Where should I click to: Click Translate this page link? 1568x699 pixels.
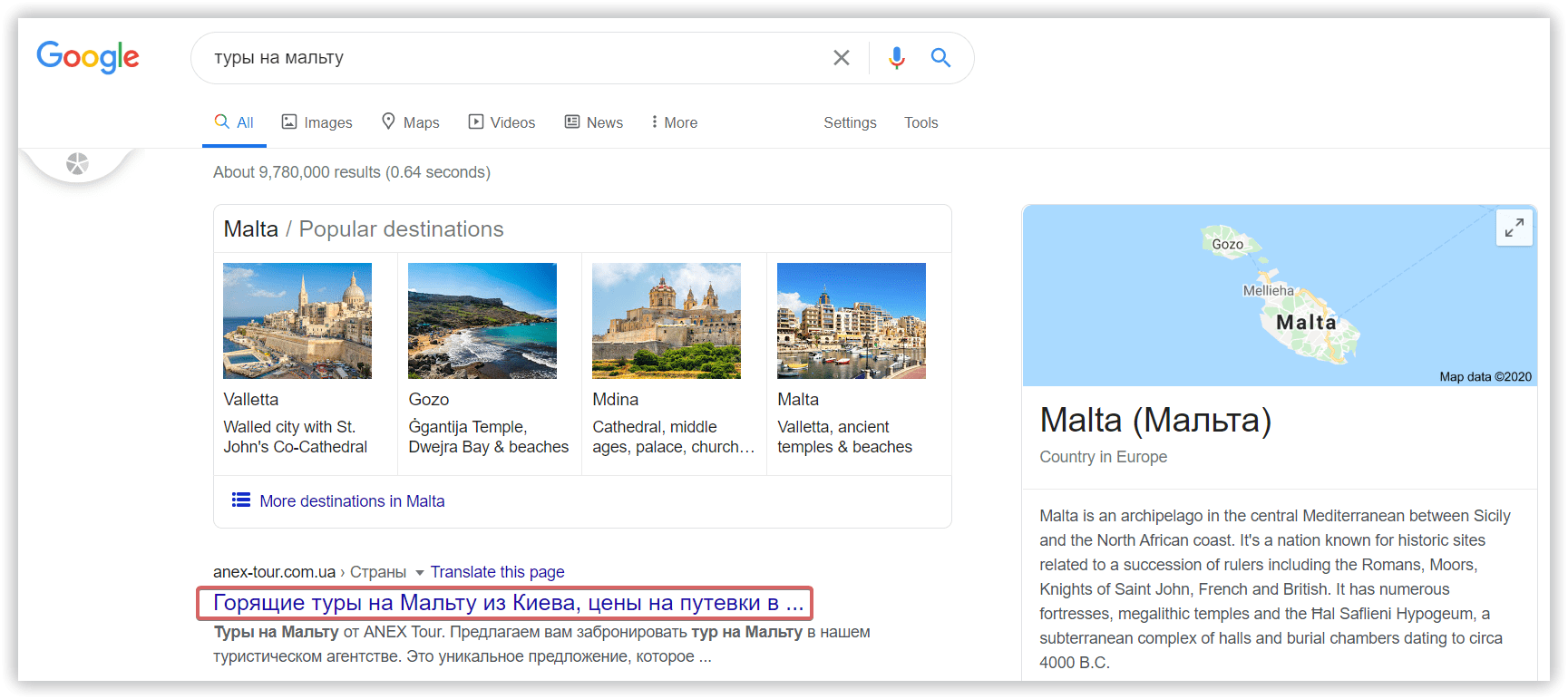[497, 572]
